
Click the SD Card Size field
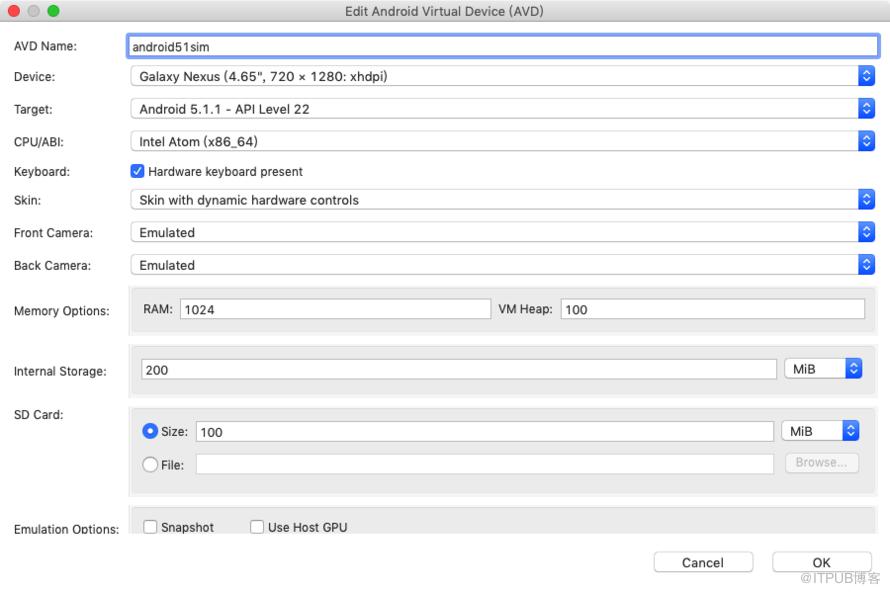tap(485, 432)
